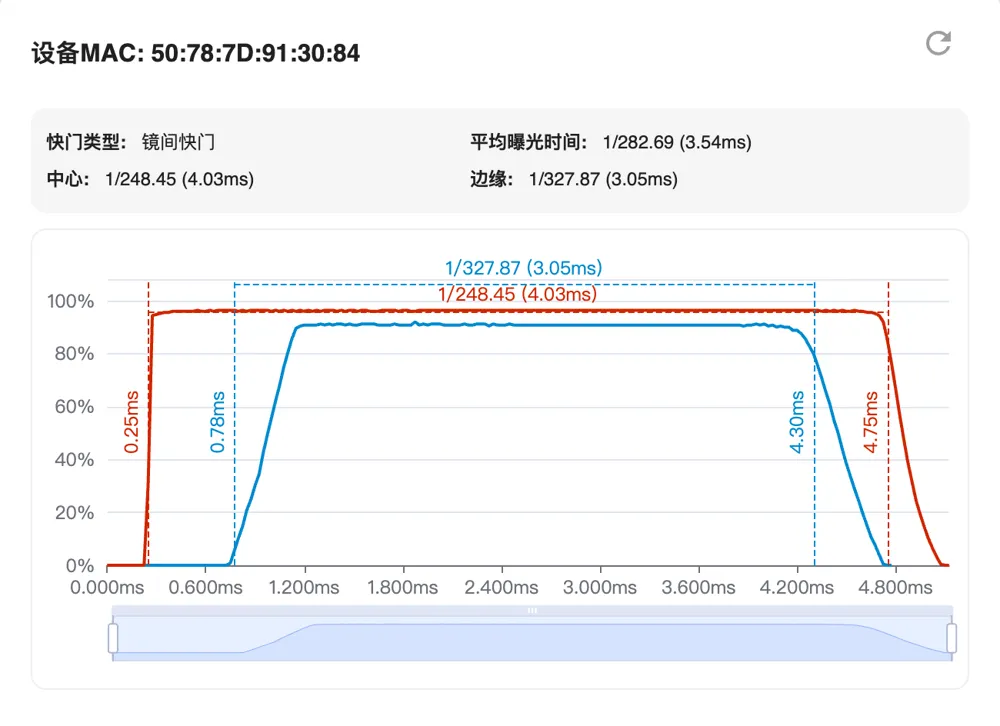Click the zoom range top drag bar
Viewport: 1000px width, 726px height.
pyautogui.click(x=532, y=611)
